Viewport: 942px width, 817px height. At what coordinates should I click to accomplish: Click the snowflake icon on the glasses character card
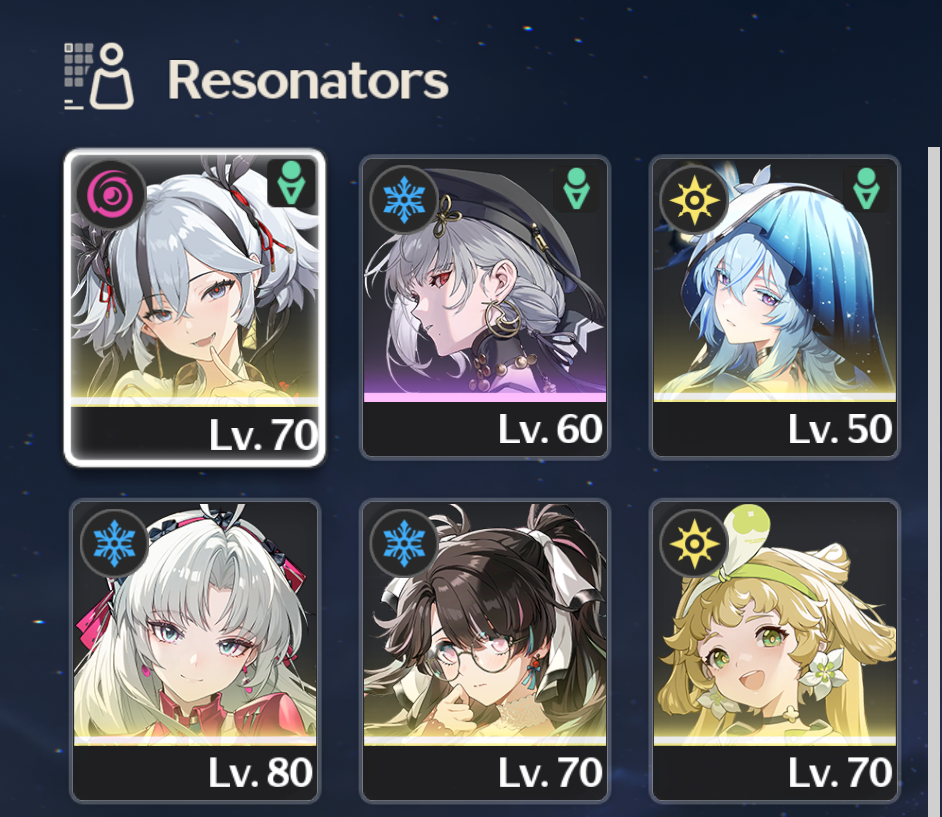pyautogui.click(x=404, y=543)
